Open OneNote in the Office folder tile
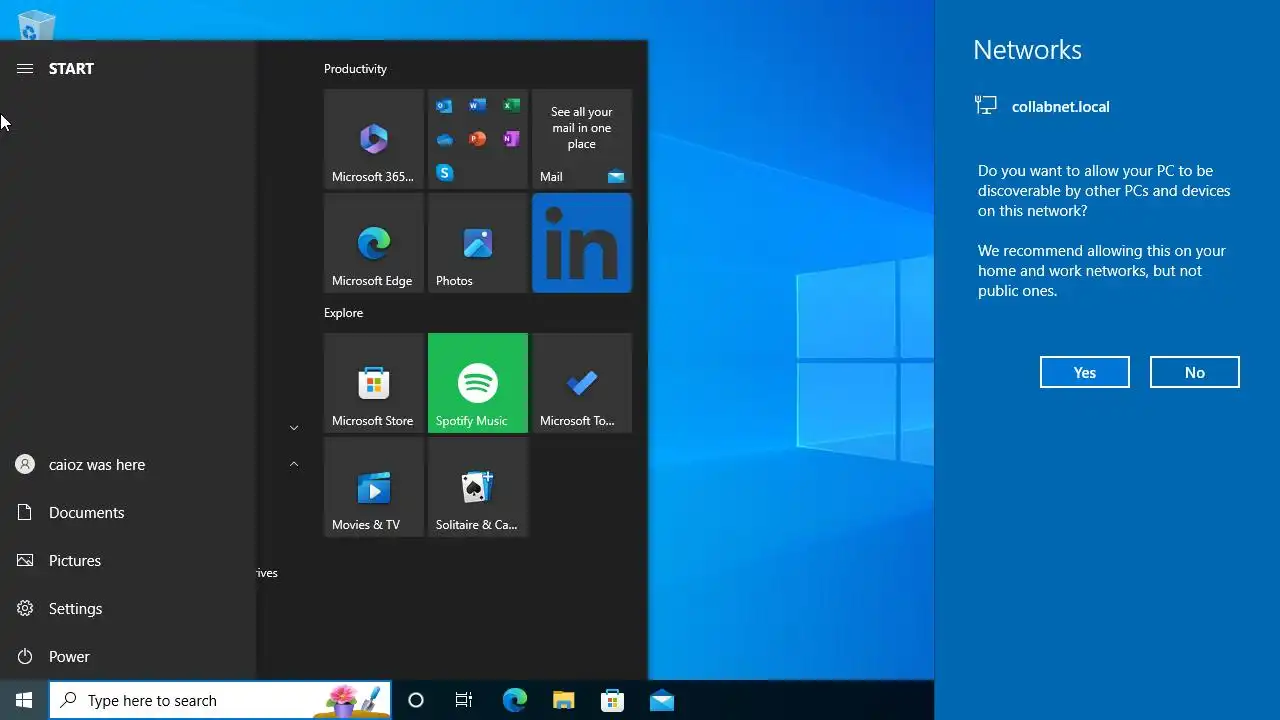Screen dimensions: 1280x720 click(511, 139)
